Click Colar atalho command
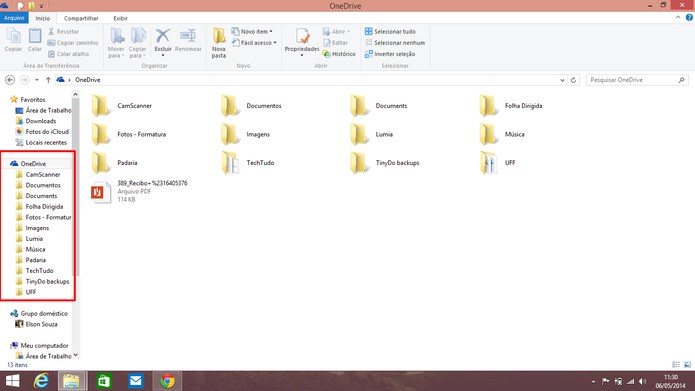Screen dimensions: 695x391 click(68, 54)
